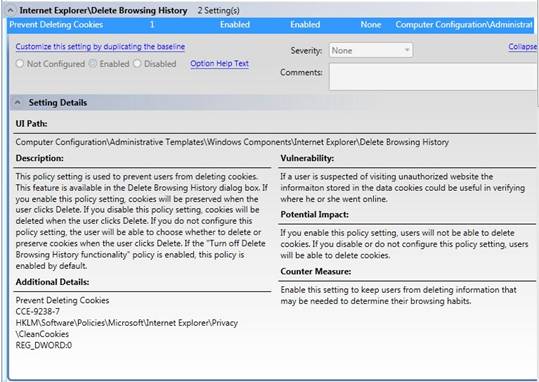The height and width of the screenshot is (382, 539).
Task: Click the HKLM\Software\Policies registry path text
Action: click(126, 323)
